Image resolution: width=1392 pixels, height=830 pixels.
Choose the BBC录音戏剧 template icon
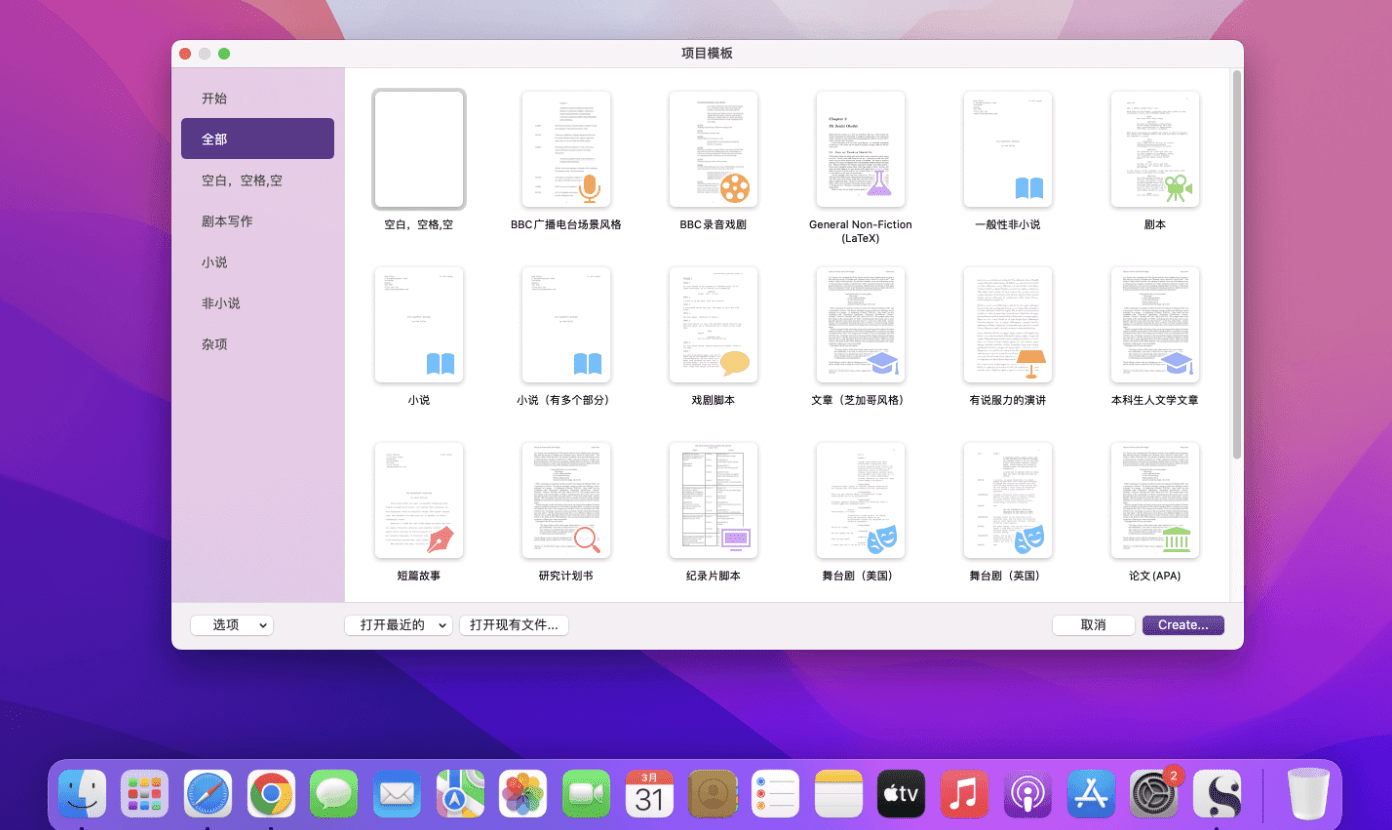713,150
